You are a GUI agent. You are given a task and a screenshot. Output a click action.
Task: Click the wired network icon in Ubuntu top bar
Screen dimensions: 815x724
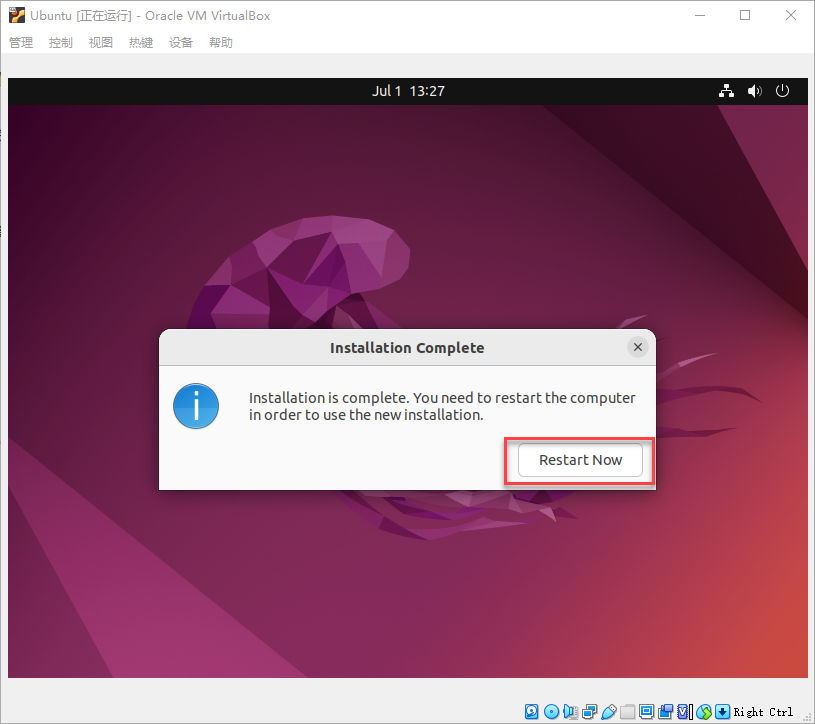726,91
